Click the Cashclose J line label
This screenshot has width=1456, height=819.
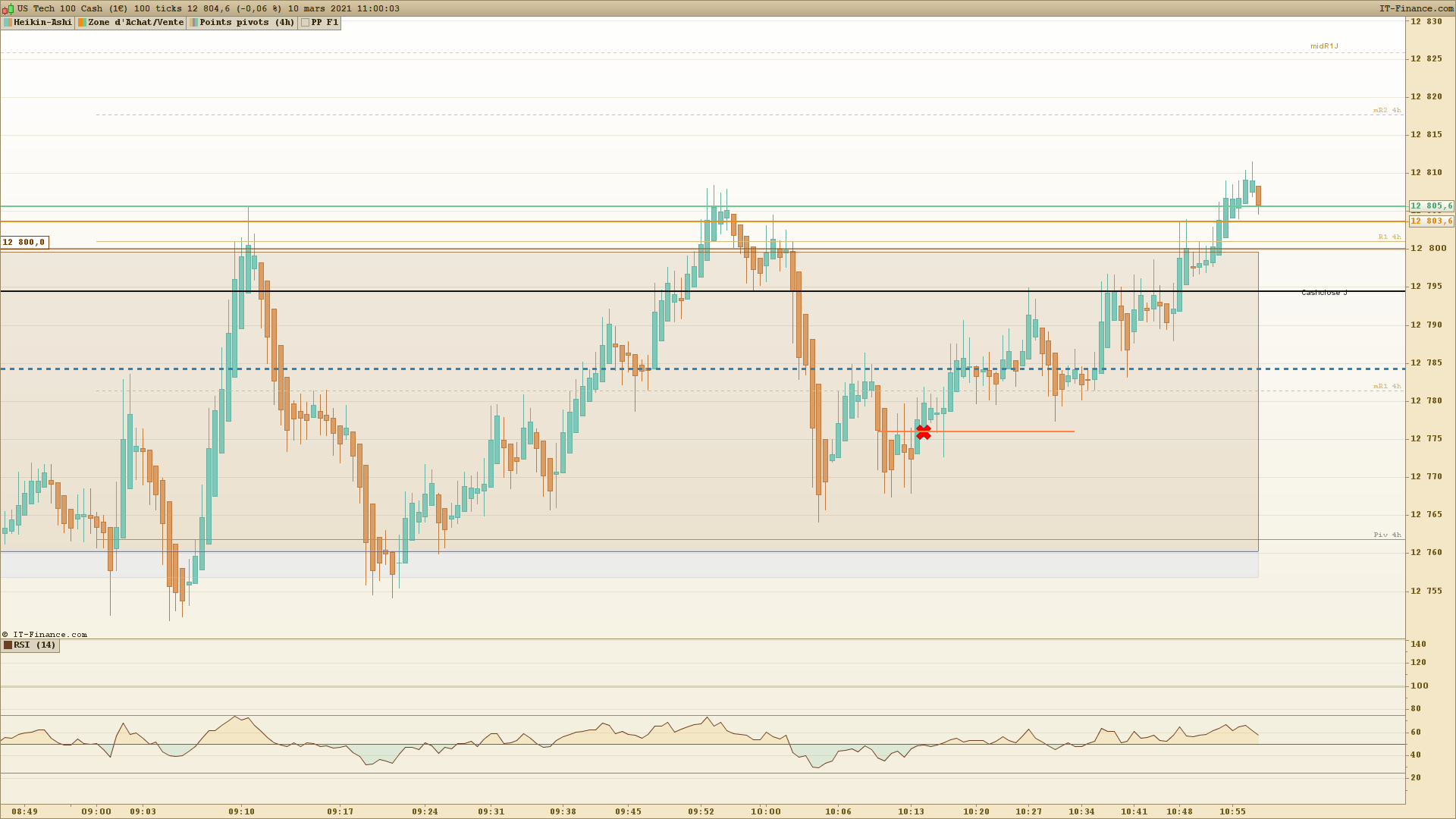click(1324, 293)
